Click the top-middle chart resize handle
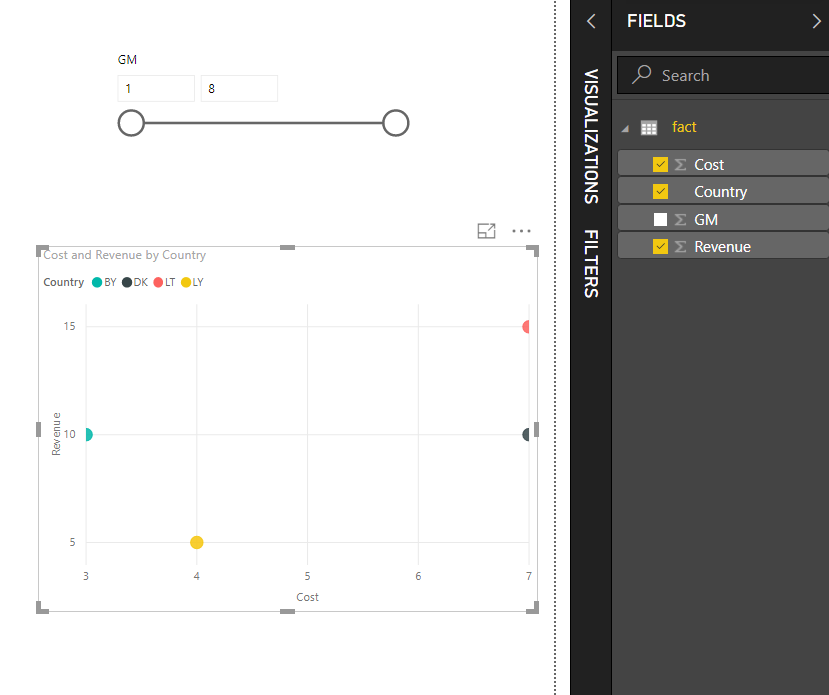The image size is (829, 695). point(287,247)
